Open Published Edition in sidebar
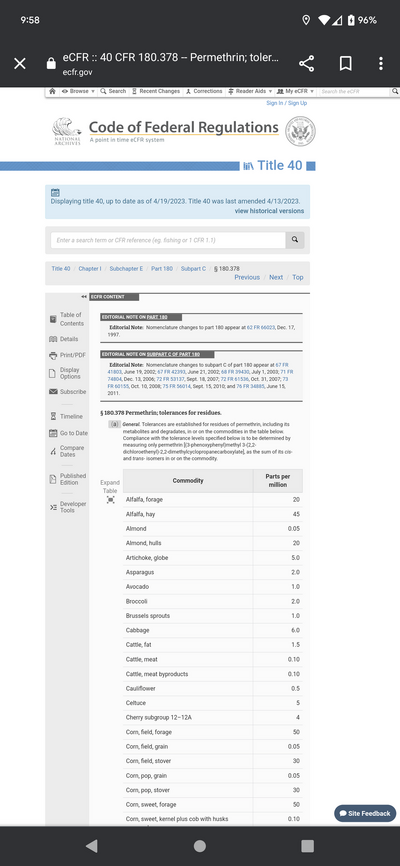400x866 pixels. 67,479
